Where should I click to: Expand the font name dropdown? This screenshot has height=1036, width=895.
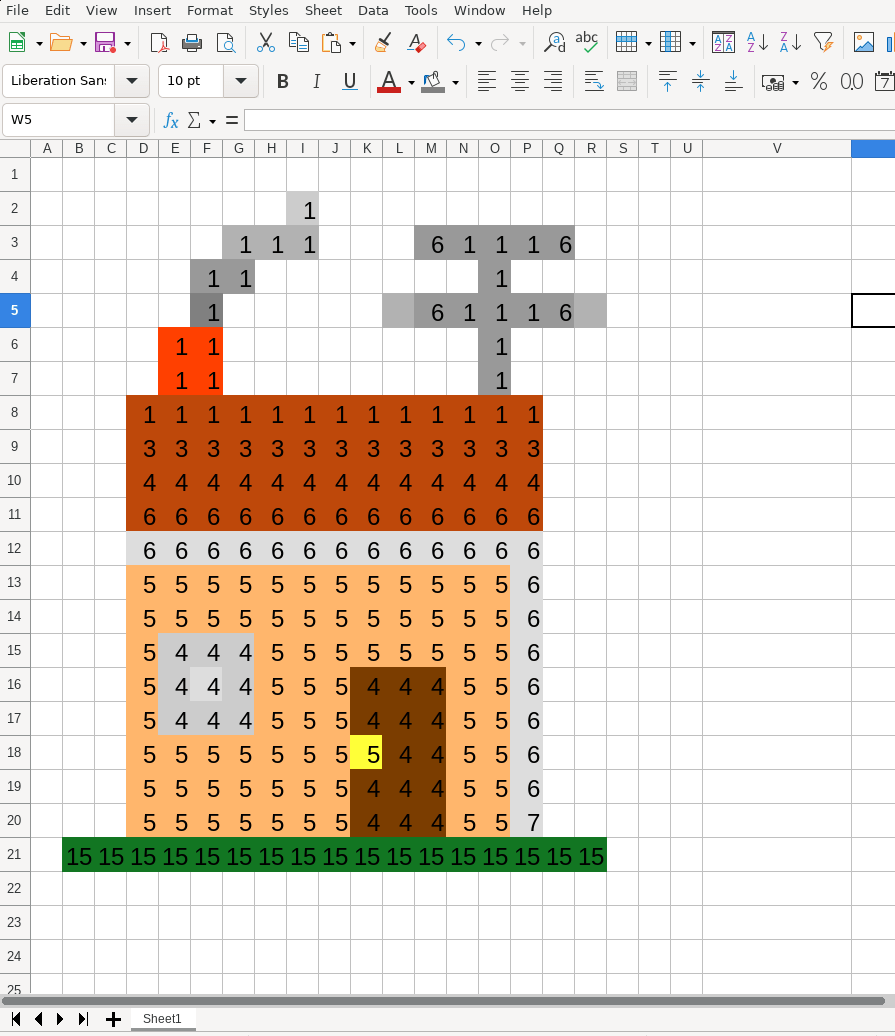(132, 81)
